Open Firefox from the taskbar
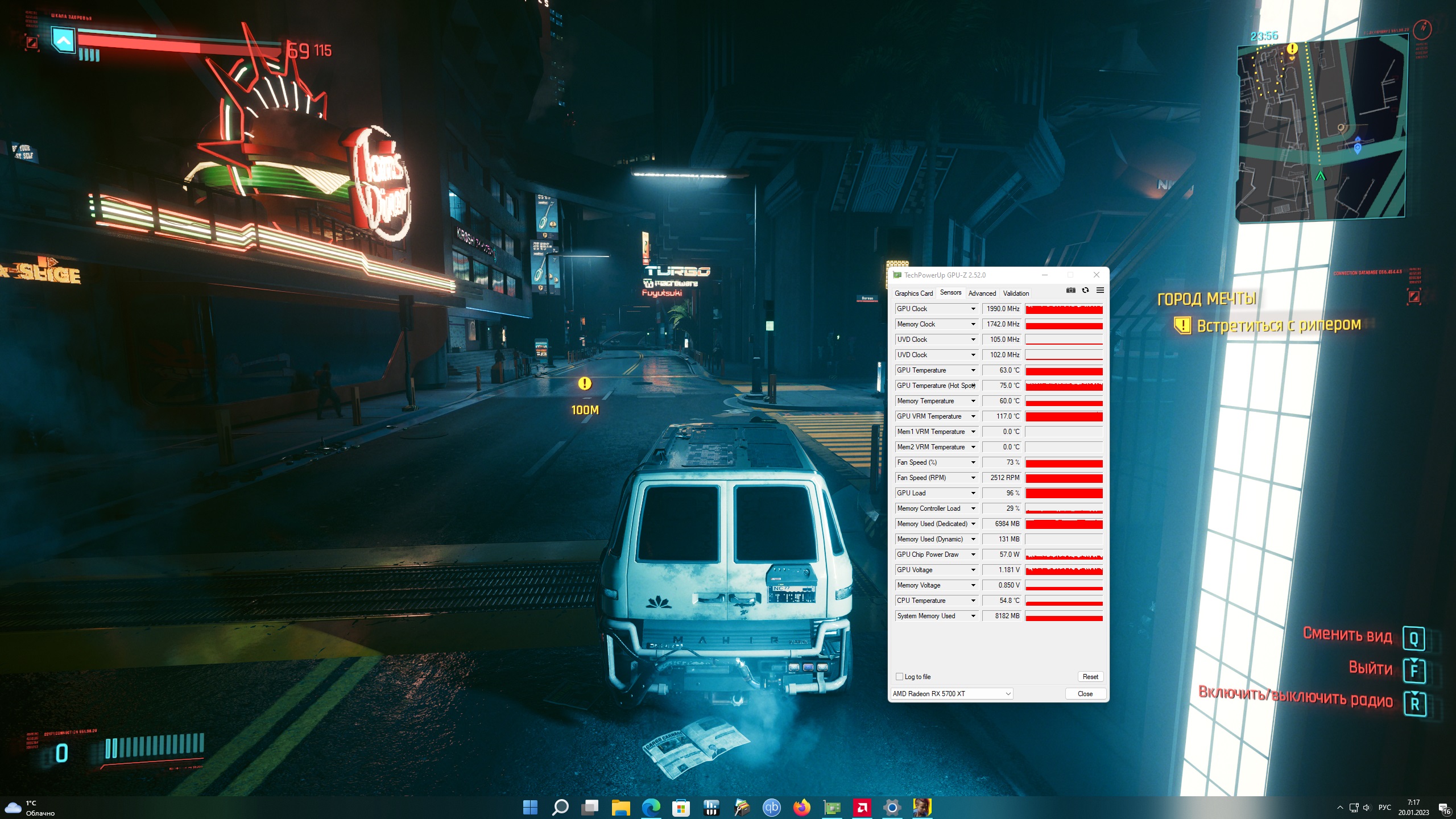The width and height of the screenshot is (1456, 819). (x=802, y=807)
